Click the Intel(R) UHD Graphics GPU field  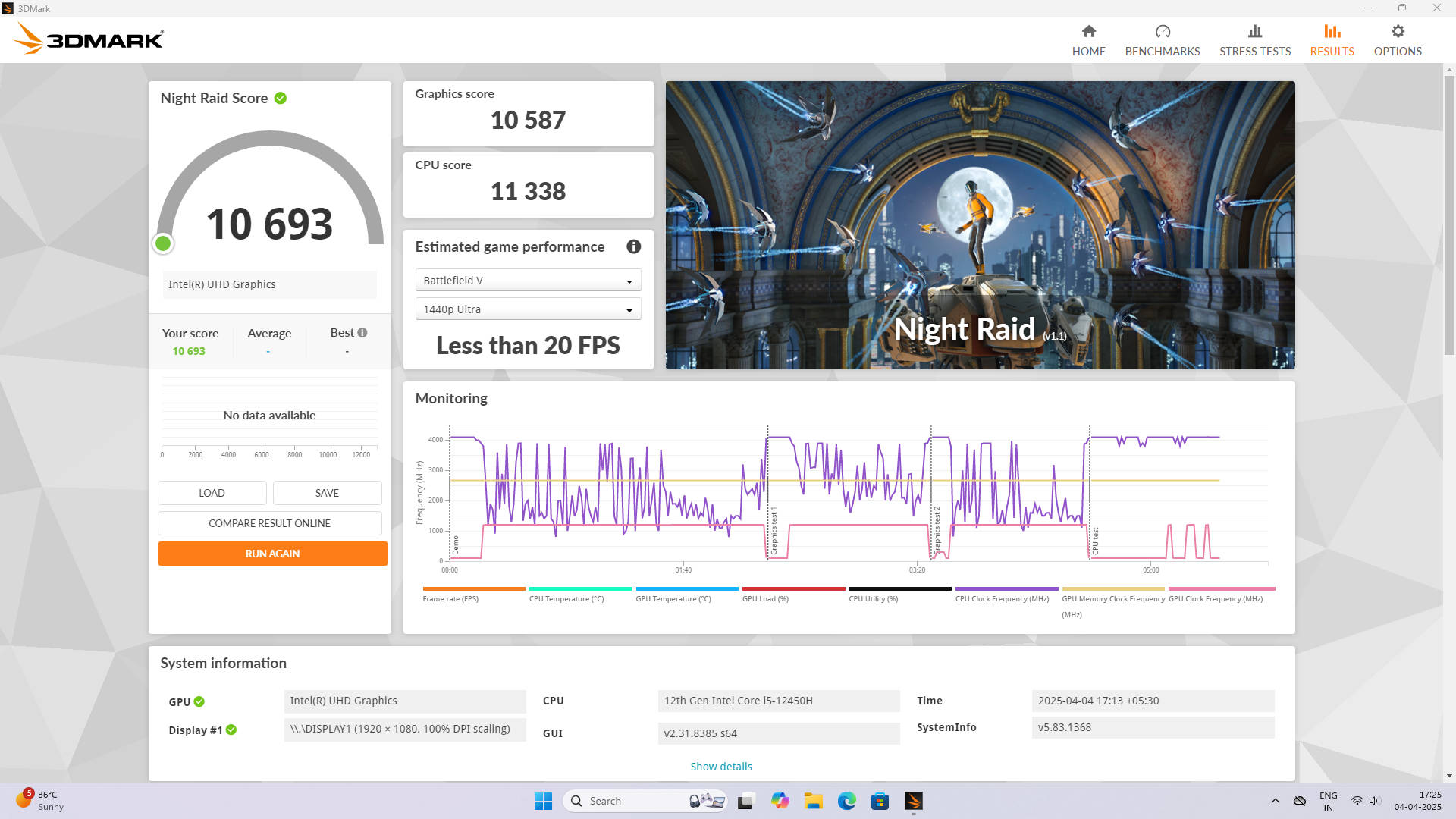point(405,701)
